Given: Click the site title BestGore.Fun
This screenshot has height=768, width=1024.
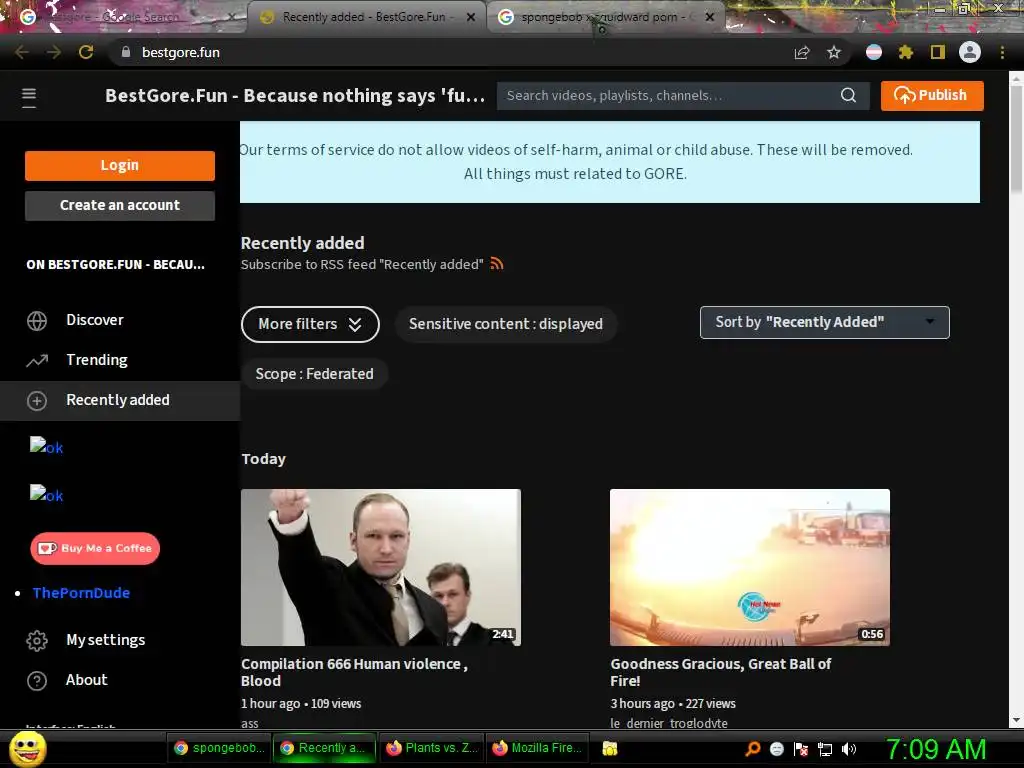Looking at the screenshot, I should (x=295, y=95).
